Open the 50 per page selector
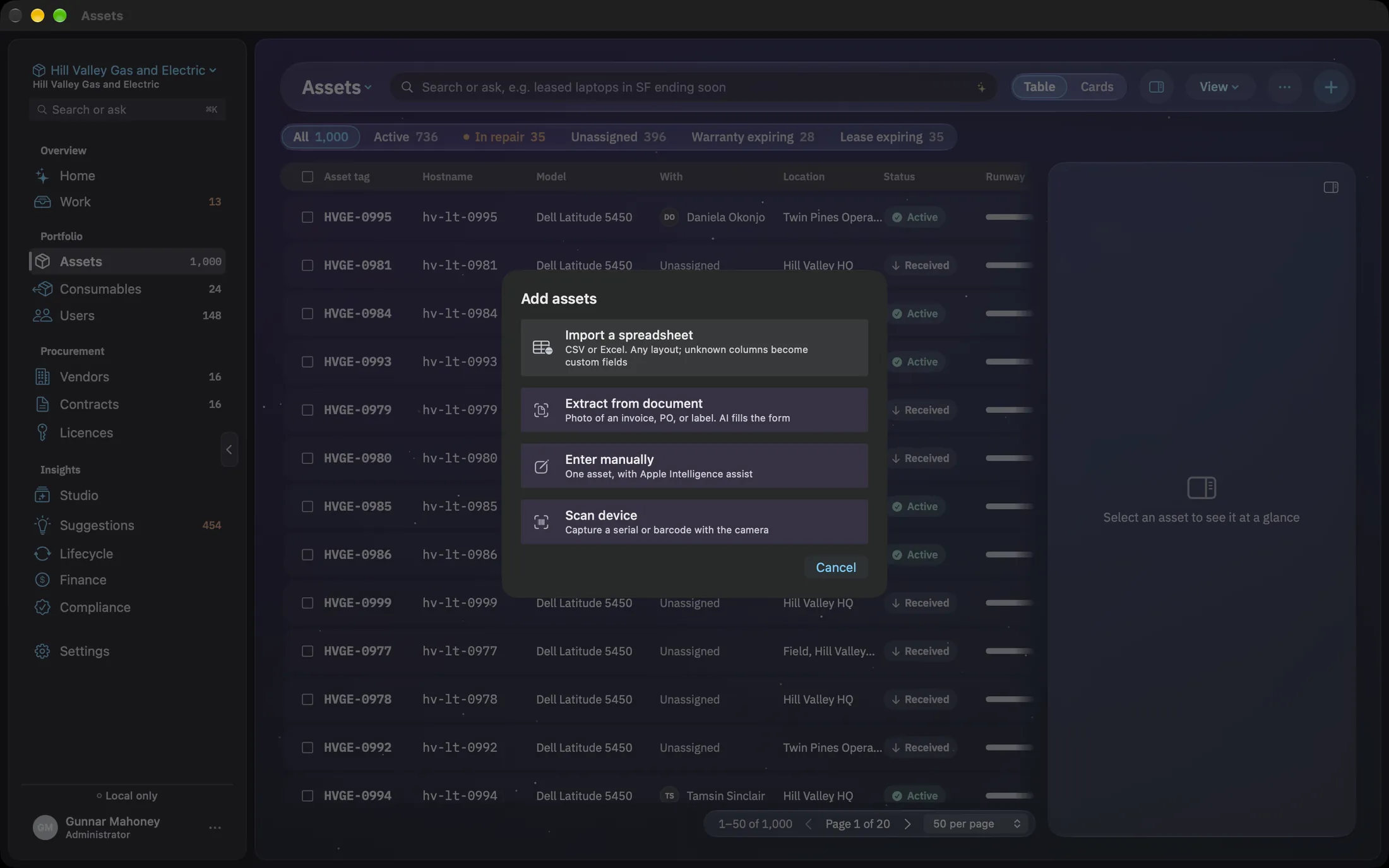The image size is (1389, 868). [x=976, y=824]
